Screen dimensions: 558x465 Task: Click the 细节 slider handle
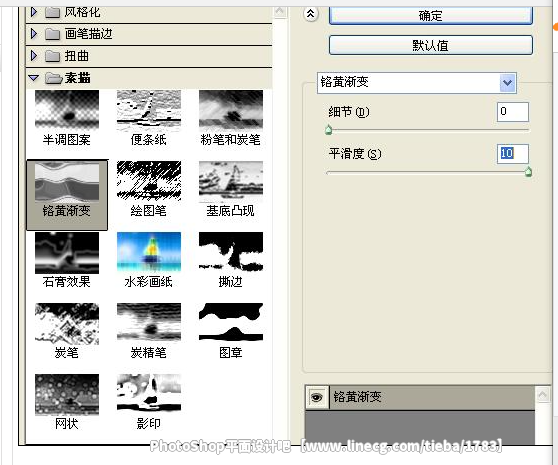tap(329, 130)
